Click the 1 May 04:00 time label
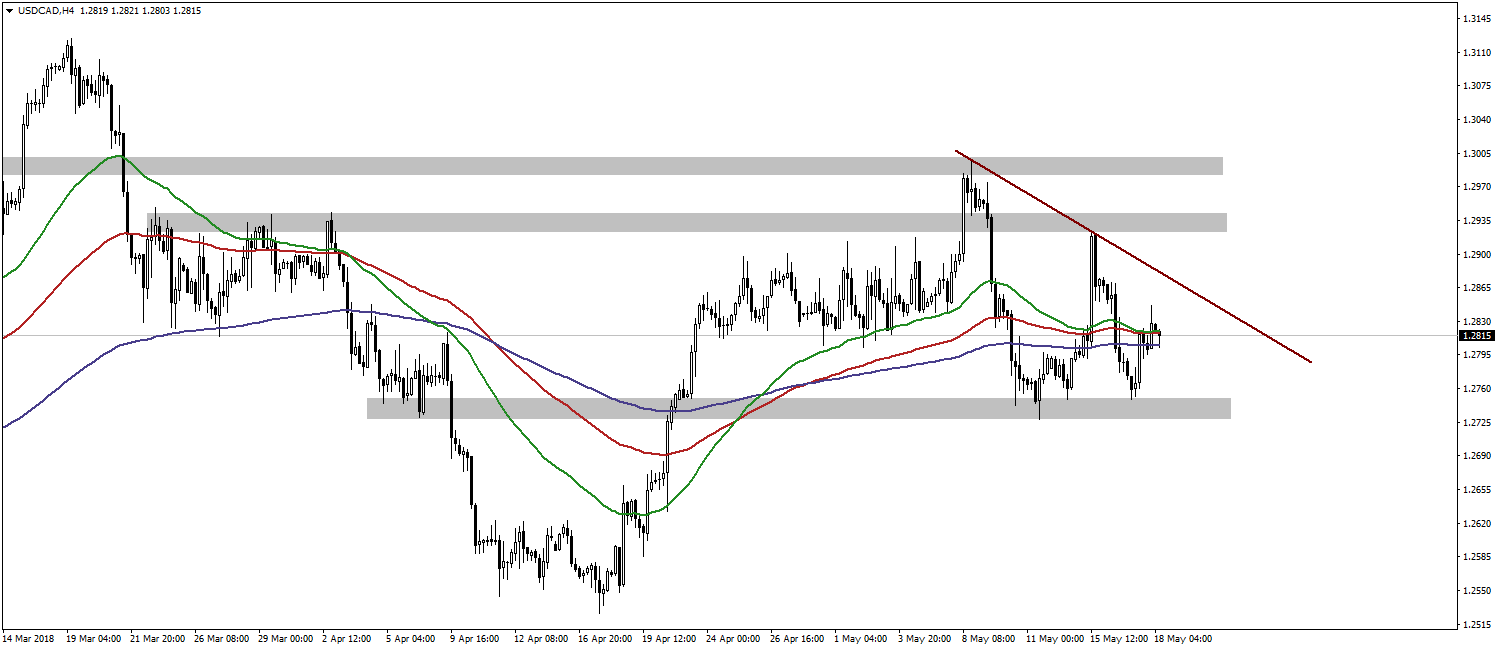Viewport: 1497px width, 650px height. [863, 637]
